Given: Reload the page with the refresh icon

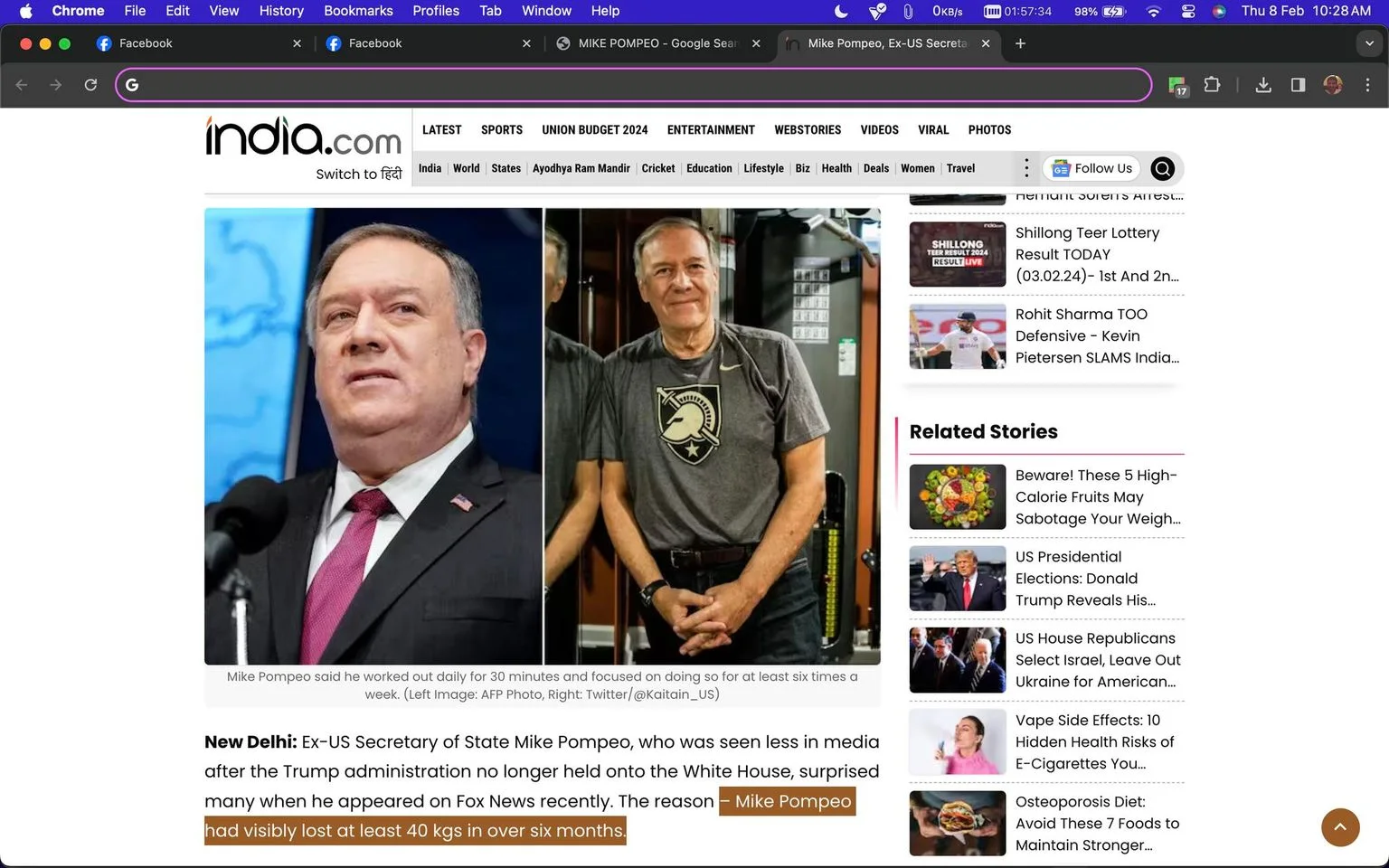Looking at the screenshot, I should pyautogui.click(x=90, y=85).
